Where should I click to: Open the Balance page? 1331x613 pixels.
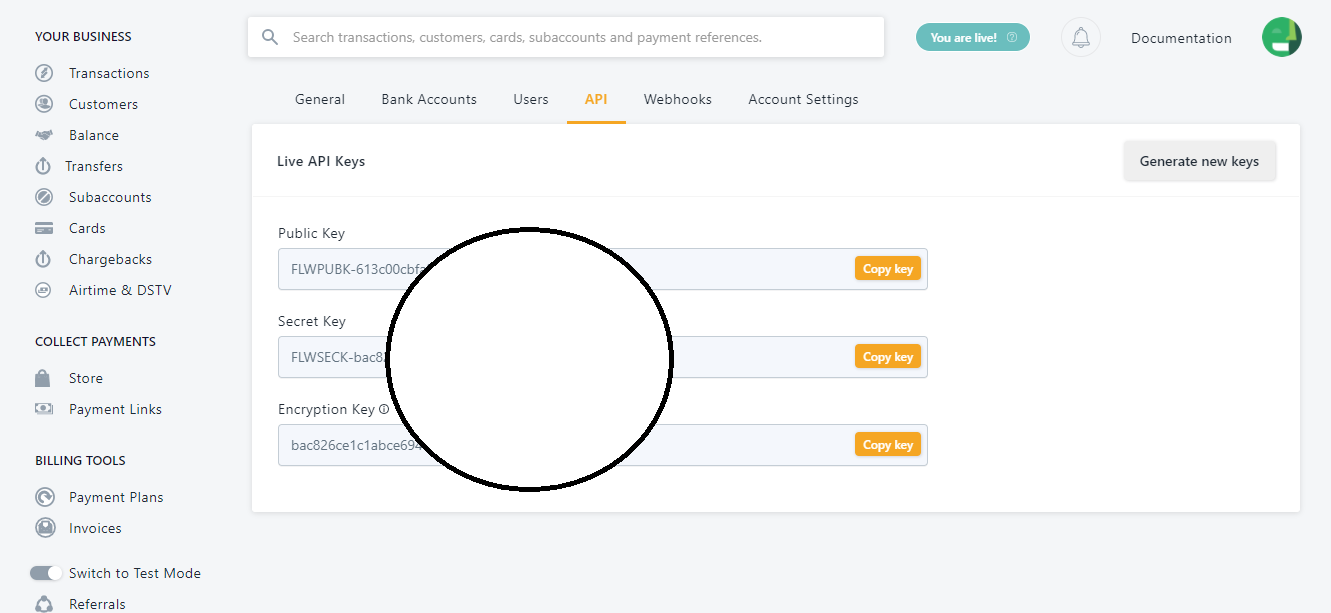[94, 135]
